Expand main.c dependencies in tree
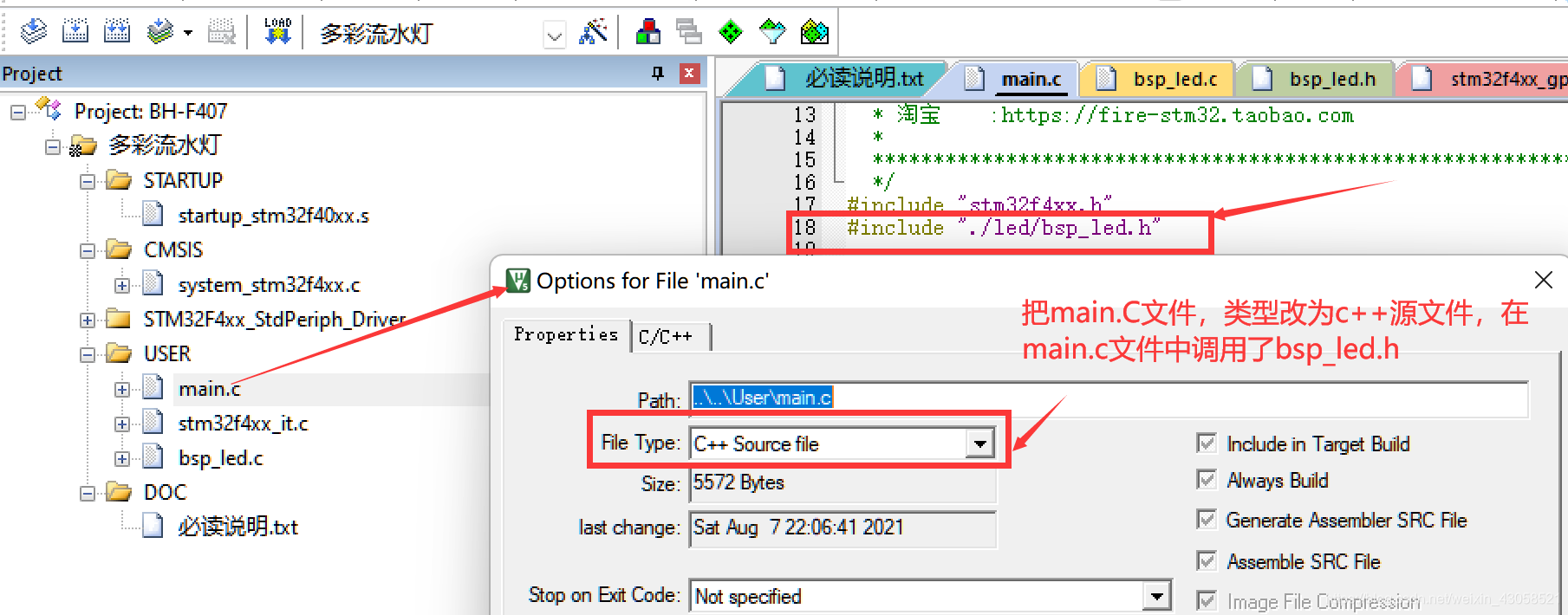 pyautogui.click(x=122, y=389)
